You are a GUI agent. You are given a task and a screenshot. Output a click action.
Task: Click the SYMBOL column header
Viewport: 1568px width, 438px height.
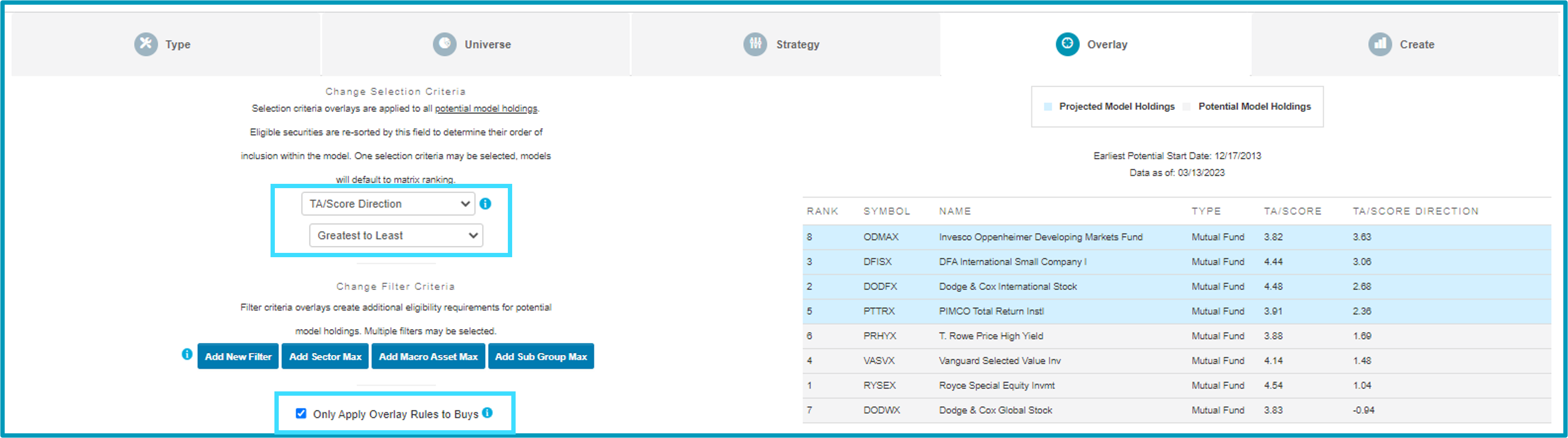887,211
